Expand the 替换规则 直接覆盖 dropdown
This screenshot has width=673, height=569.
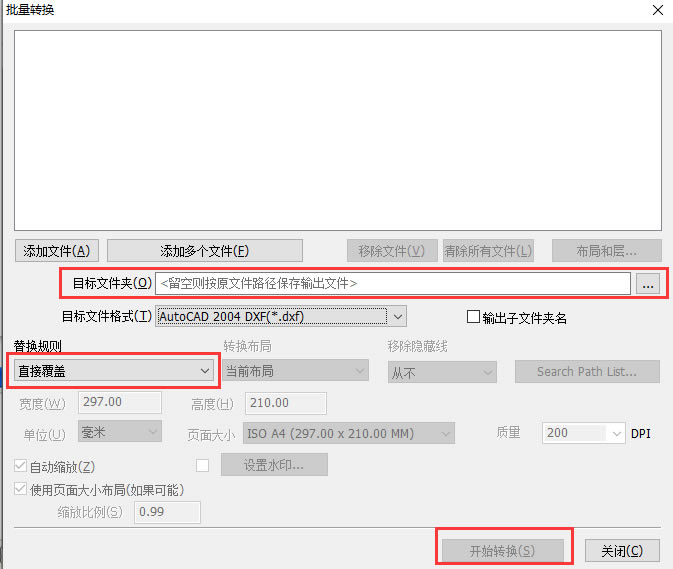(x=114, y=371)
